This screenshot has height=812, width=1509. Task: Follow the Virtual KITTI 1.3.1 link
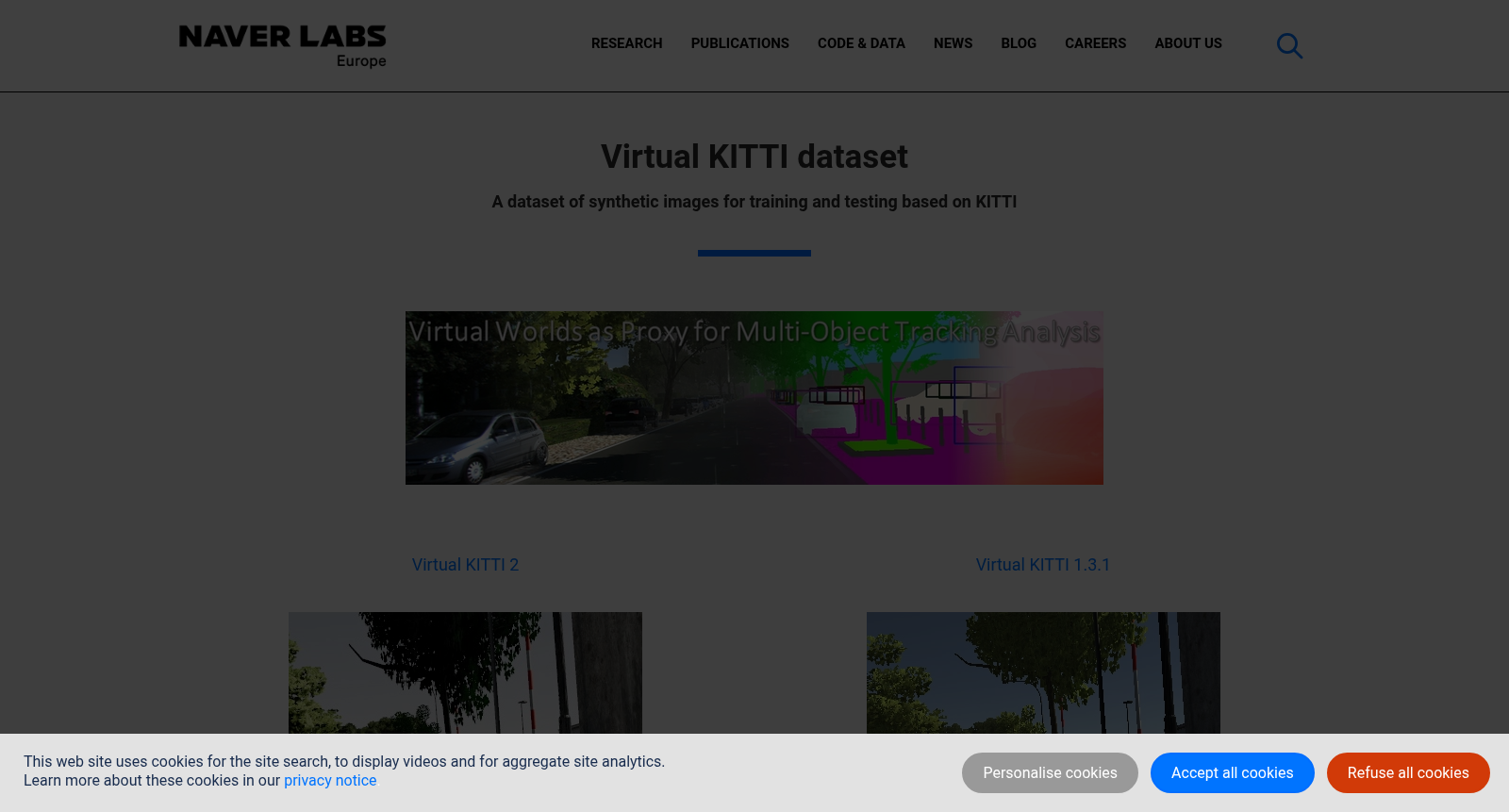(x=1043, y=565)
